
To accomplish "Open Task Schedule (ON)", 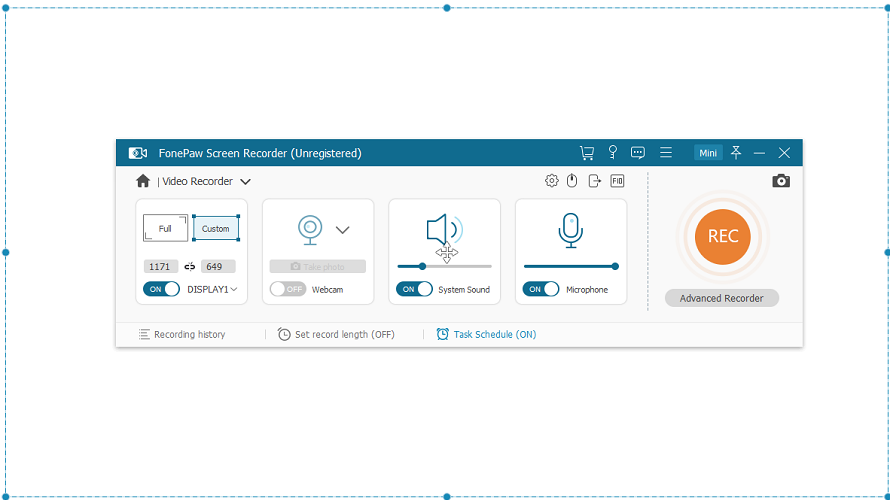I will (486, 334).
